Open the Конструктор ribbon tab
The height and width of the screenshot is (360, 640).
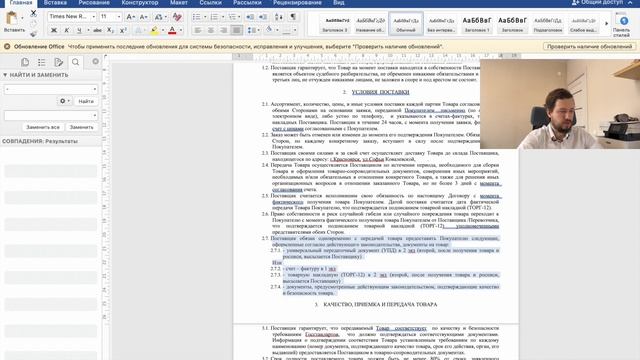tap(140, 3)
